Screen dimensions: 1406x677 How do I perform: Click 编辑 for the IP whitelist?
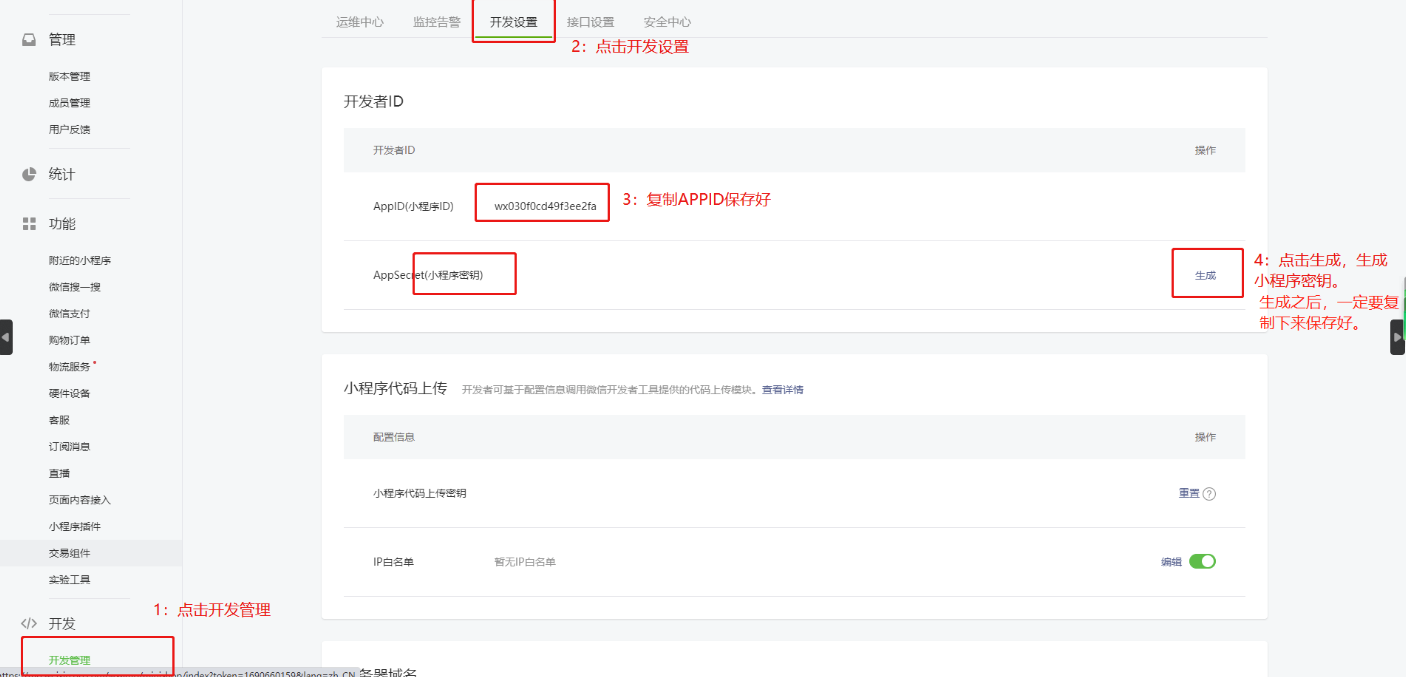point(1170,562)
